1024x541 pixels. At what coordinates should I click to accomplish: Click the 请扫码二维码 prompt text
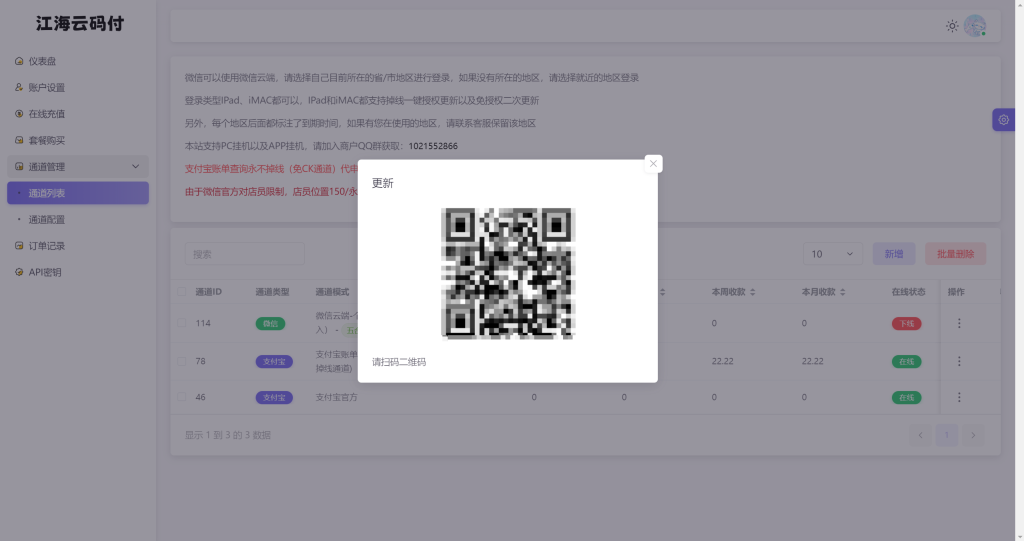click(399, 362)
